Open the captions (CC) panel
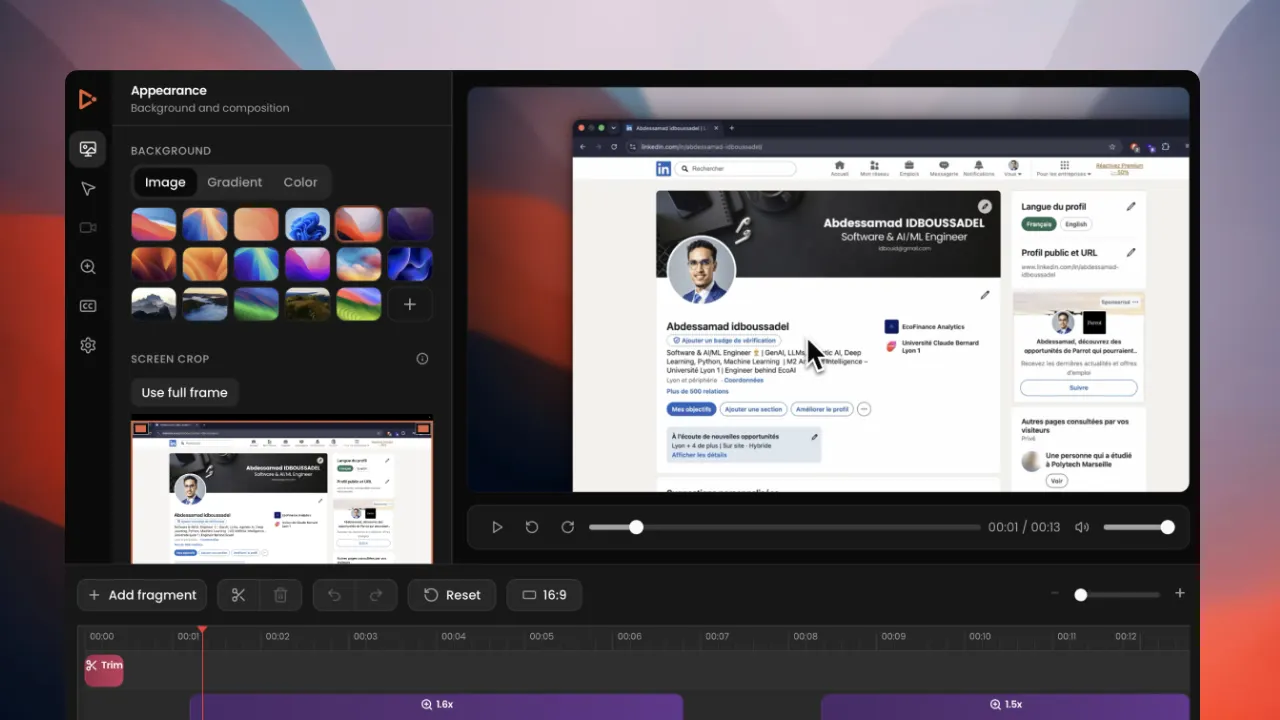 pos(88,306)
